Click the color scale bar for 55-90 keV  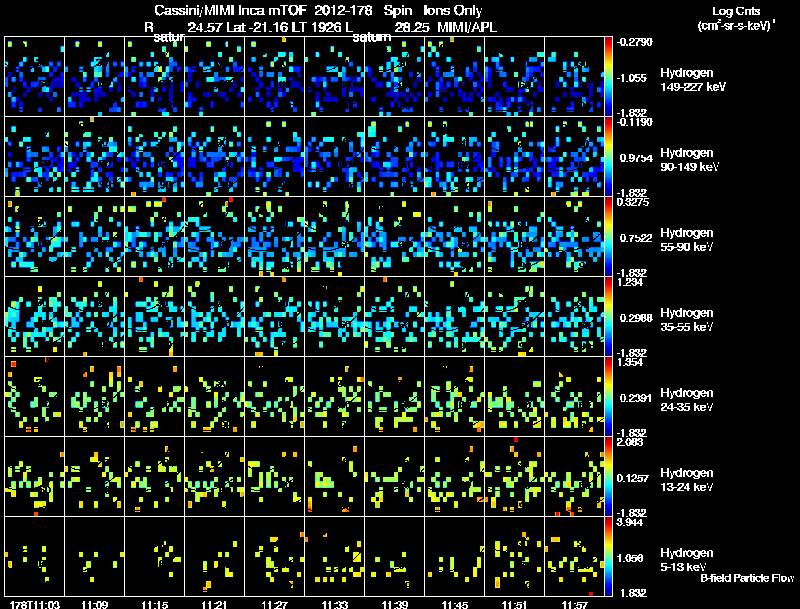pos(608,237)
